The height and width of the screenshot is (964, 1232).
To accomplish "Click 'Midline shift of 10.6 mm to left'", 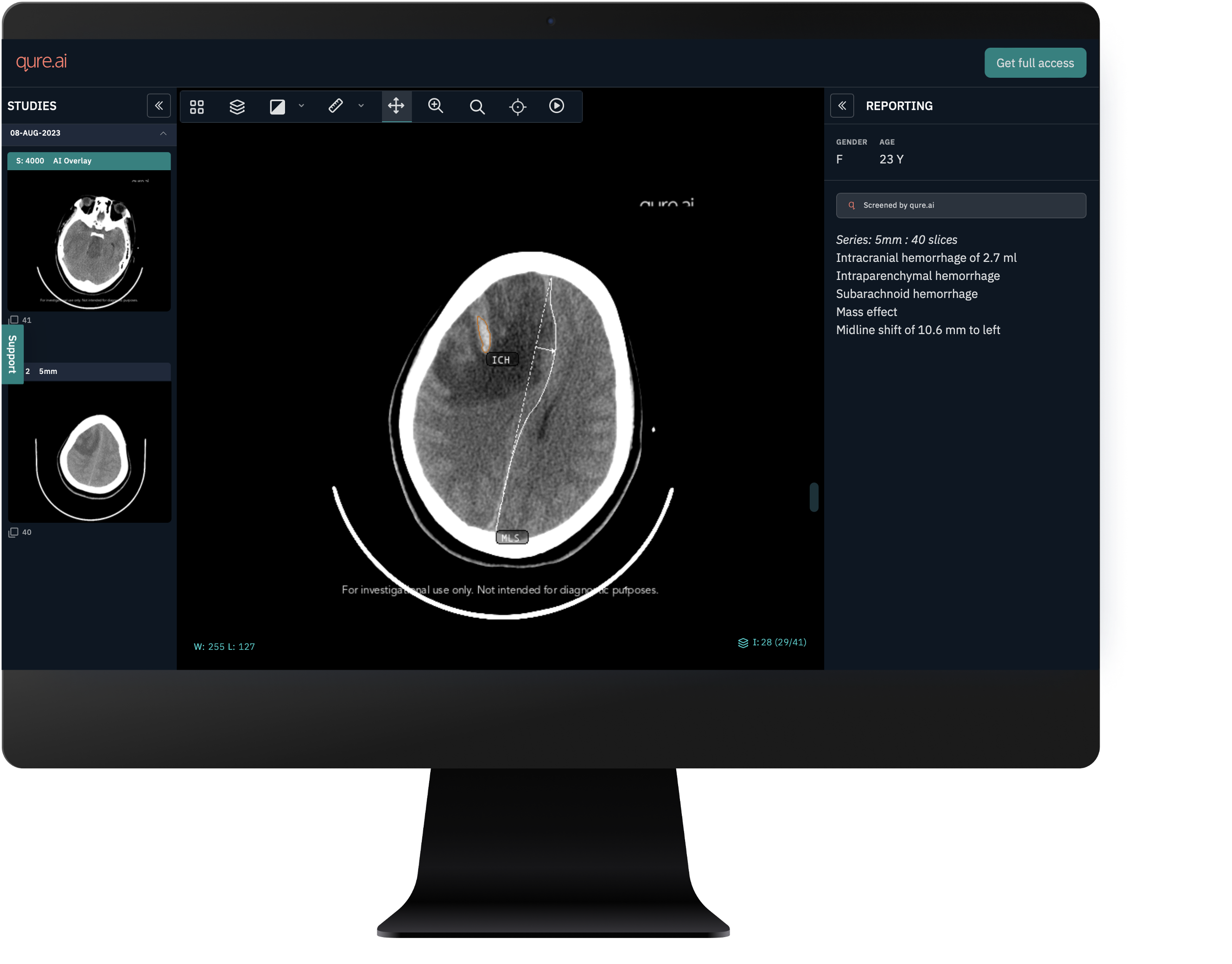I will click(x=918, y=330).
